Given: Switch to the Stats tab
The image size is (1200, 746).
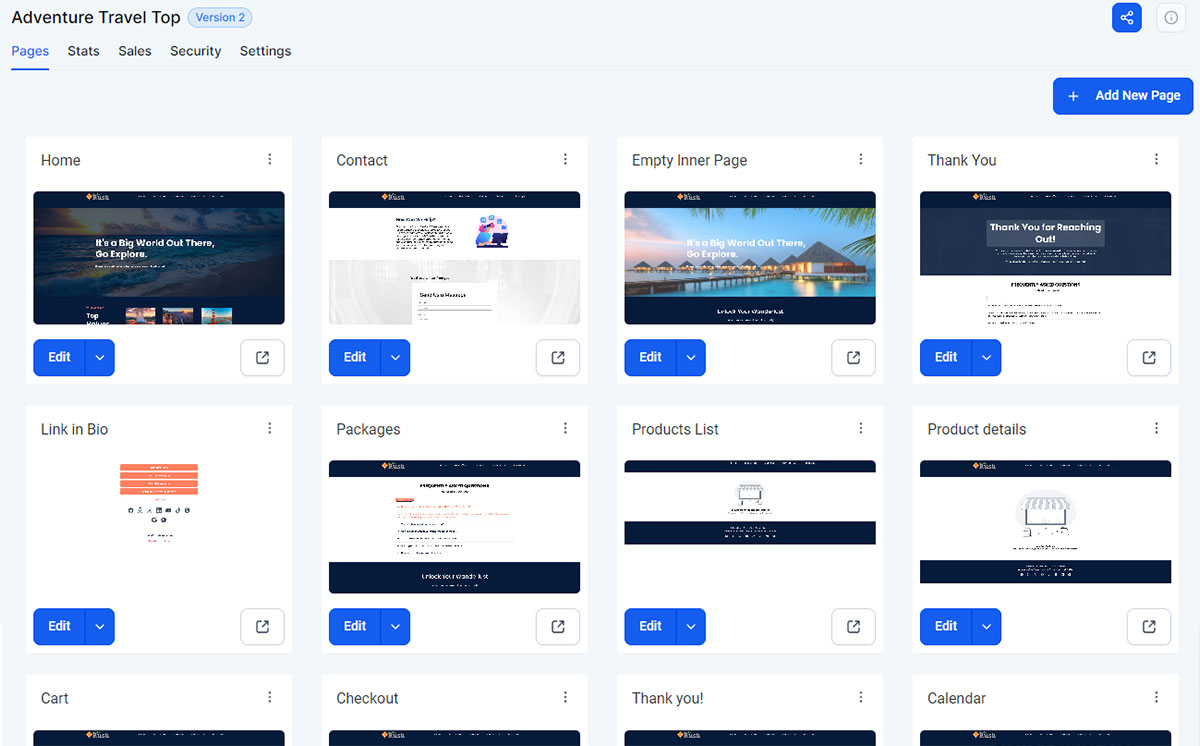Looking at the screenshot, I should tap(83, 51).
